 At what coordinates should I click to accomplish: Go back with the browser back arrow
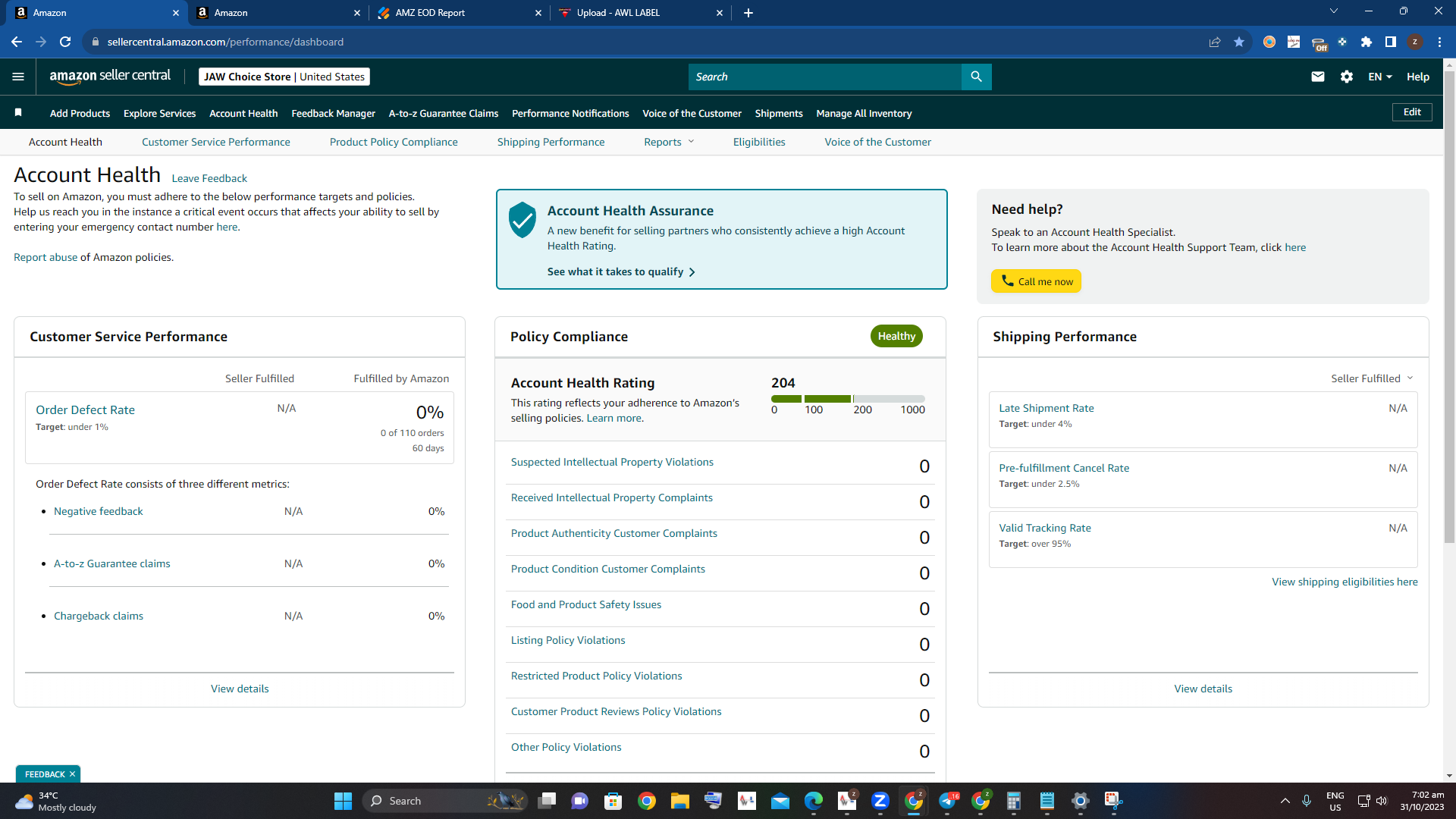point(17,42)
